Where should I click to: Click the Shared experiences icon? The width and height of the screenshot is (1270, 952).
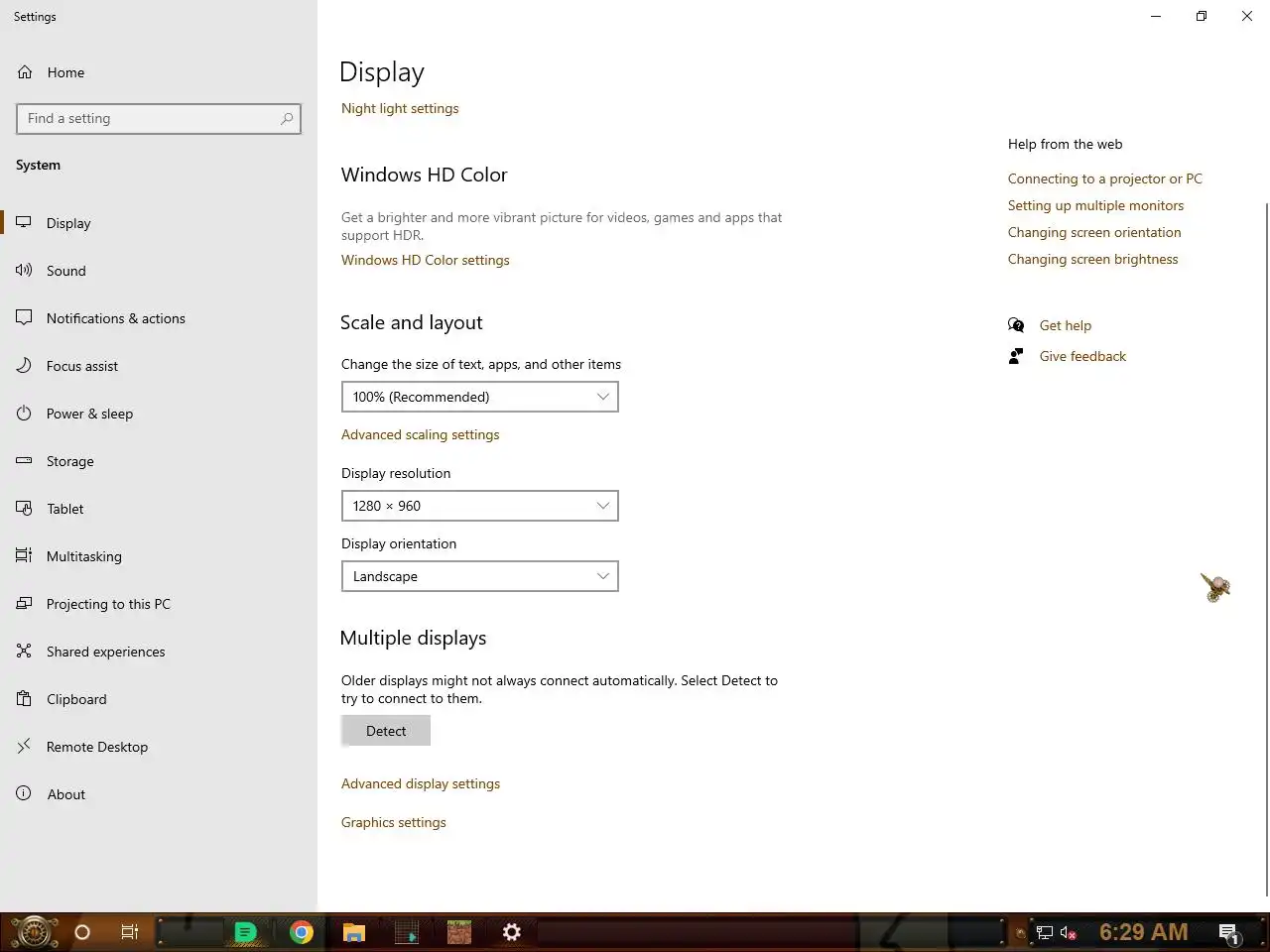click(x=24, y=652)
